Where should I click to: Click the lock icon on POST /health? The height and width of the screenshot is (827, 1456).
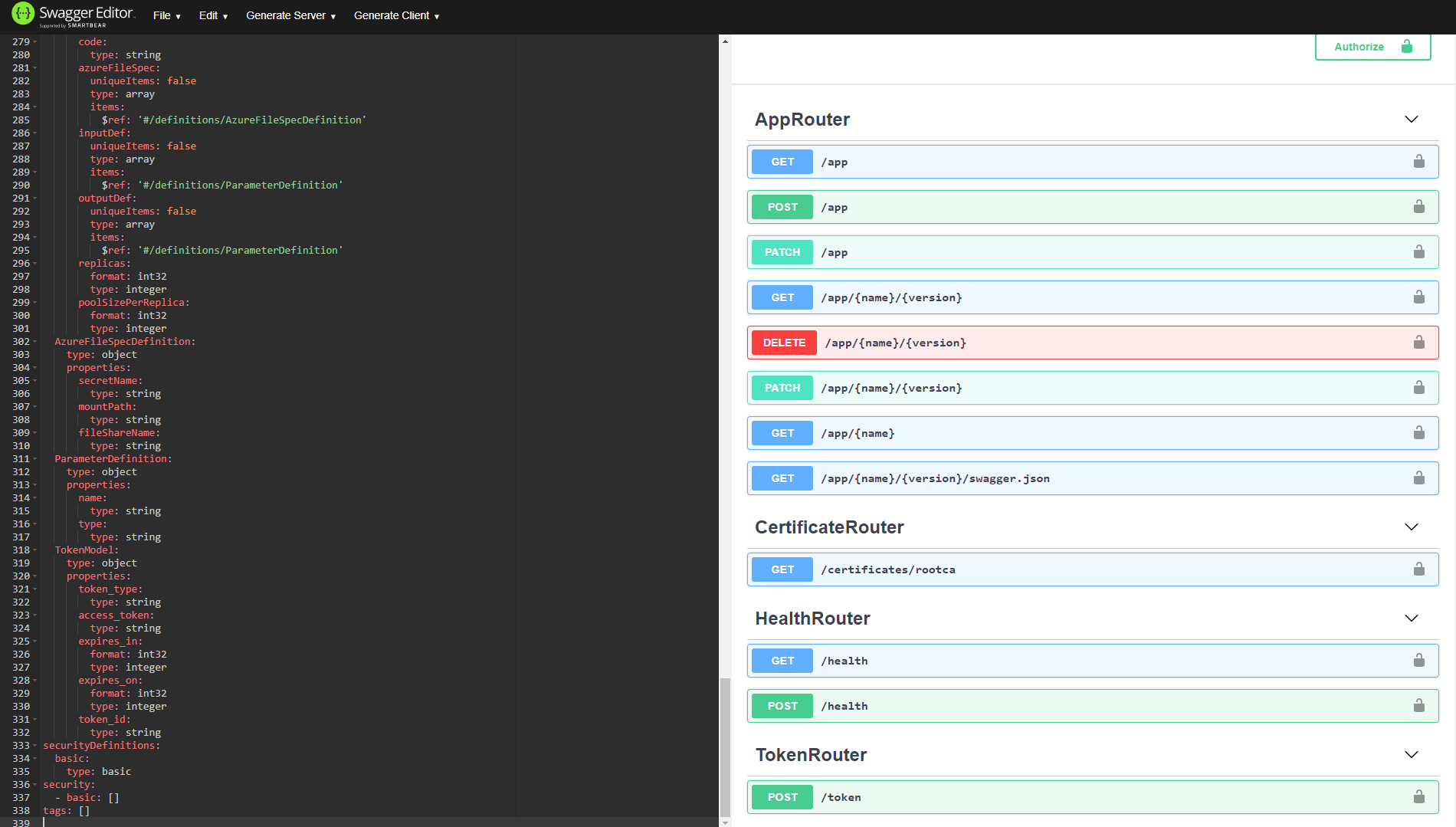point(1419,706)
